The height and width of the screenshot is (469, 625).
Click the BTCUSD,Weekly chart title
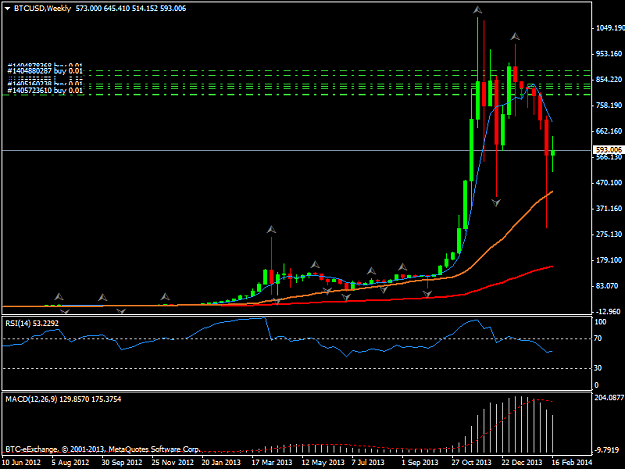[42, 8]
